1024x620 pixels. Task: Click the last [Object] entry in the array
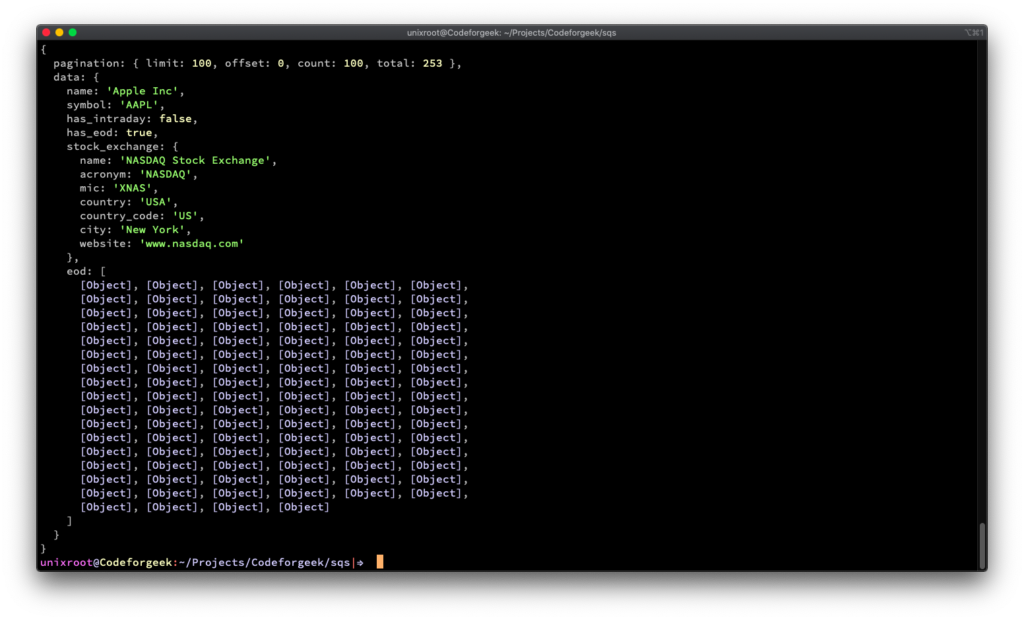[x=305, y=507]
